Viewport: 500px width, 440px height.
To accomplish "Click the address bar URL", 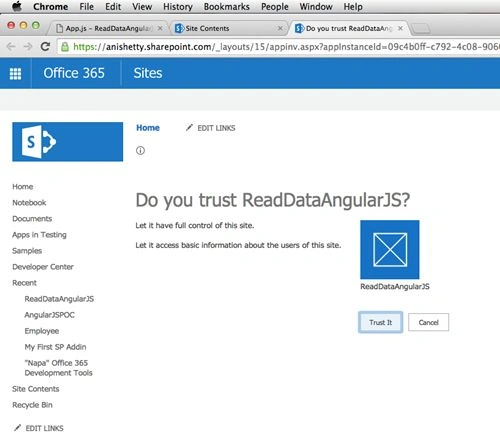I will [x=285, y=47].
